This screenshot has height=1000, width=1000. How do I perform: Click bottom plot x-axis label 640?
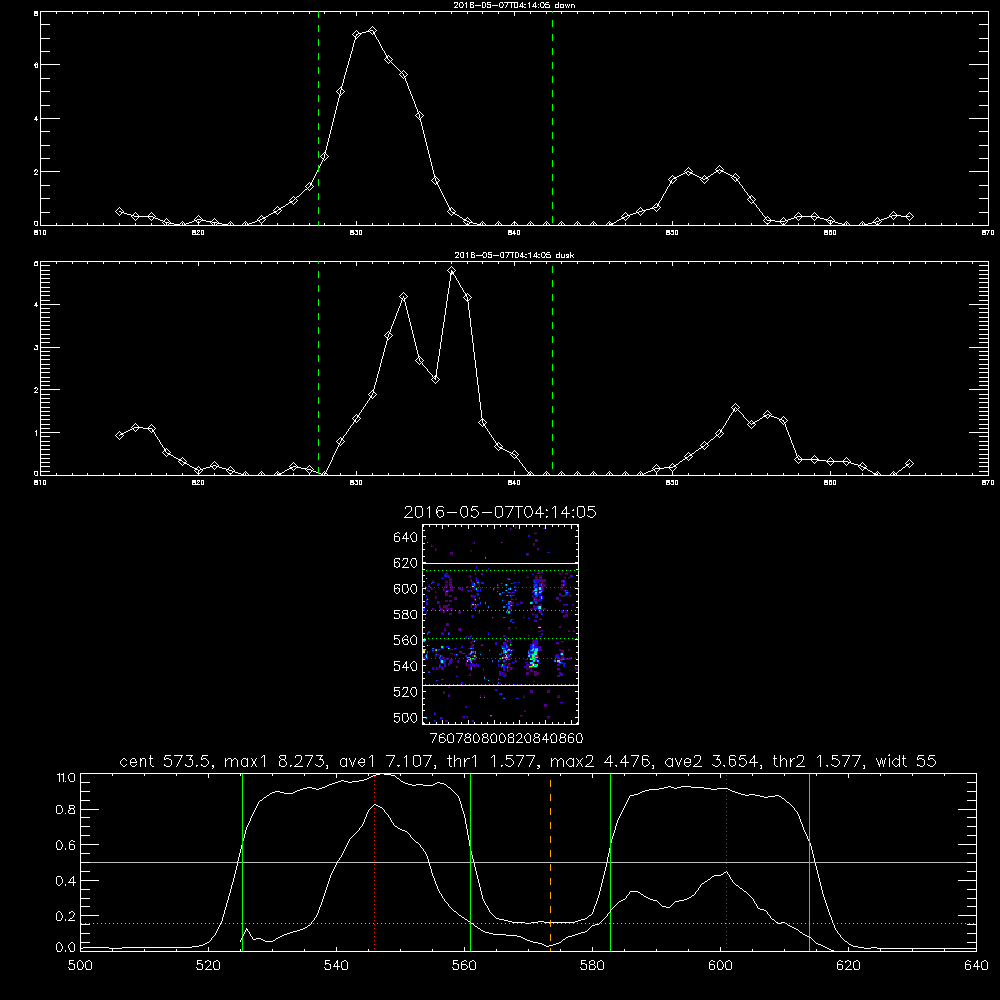(976, 966)
